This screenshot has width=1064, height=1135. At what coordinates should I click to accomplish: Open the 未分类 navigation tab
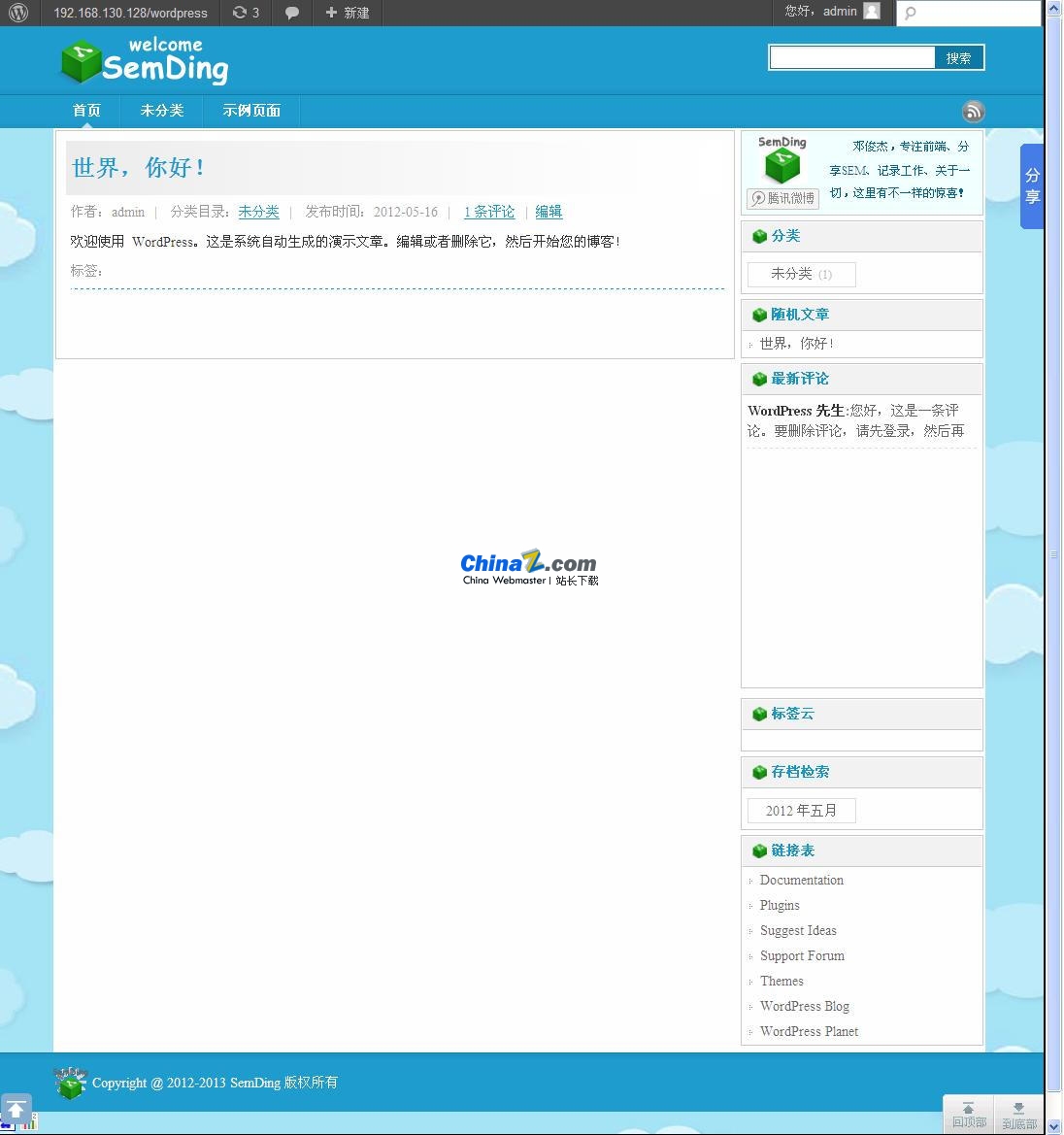pos(161,110)
